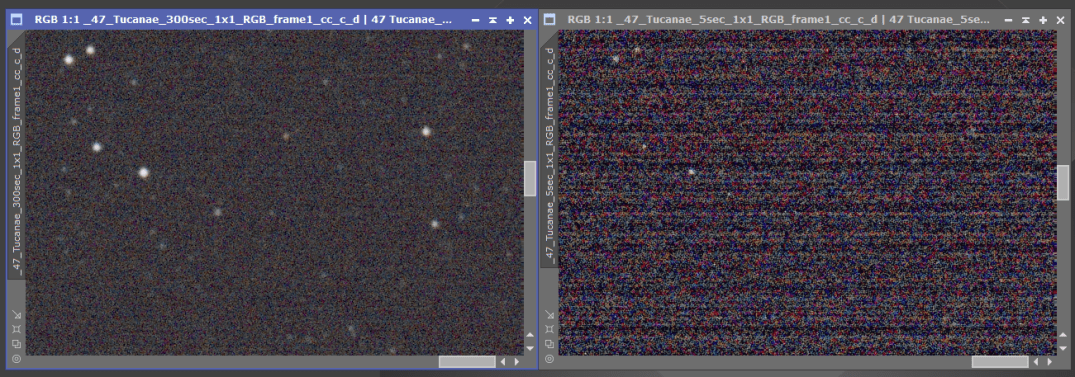The width and height of the screenshot is (1075, 377).
Task: Maximize the 300sec window with plus button
Action: coord(510,21)
